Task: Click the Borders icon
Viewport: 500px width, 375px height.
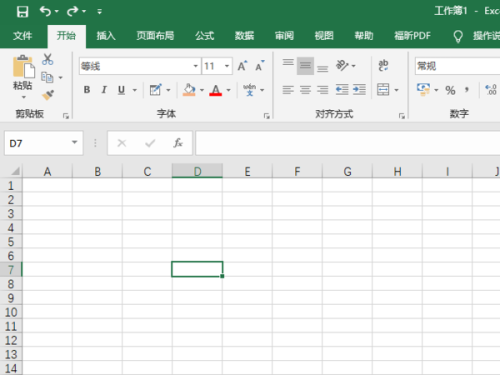Action: tap(156, 90)
